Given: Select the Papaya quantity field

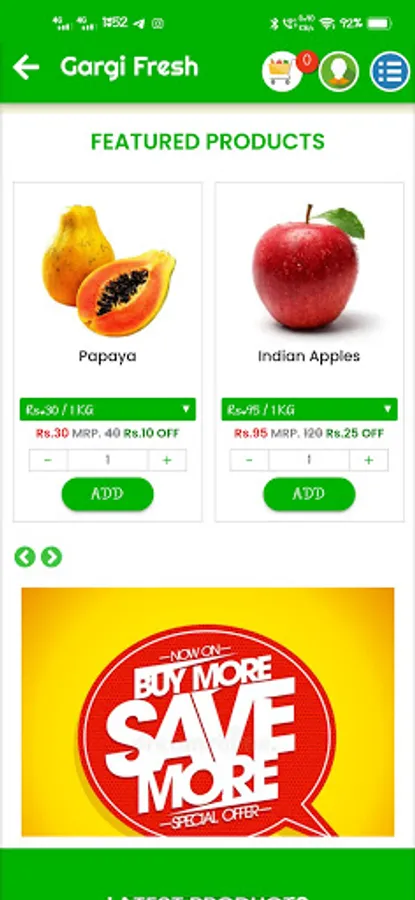Looking at the screenshot, I should (x=108, y=460).
